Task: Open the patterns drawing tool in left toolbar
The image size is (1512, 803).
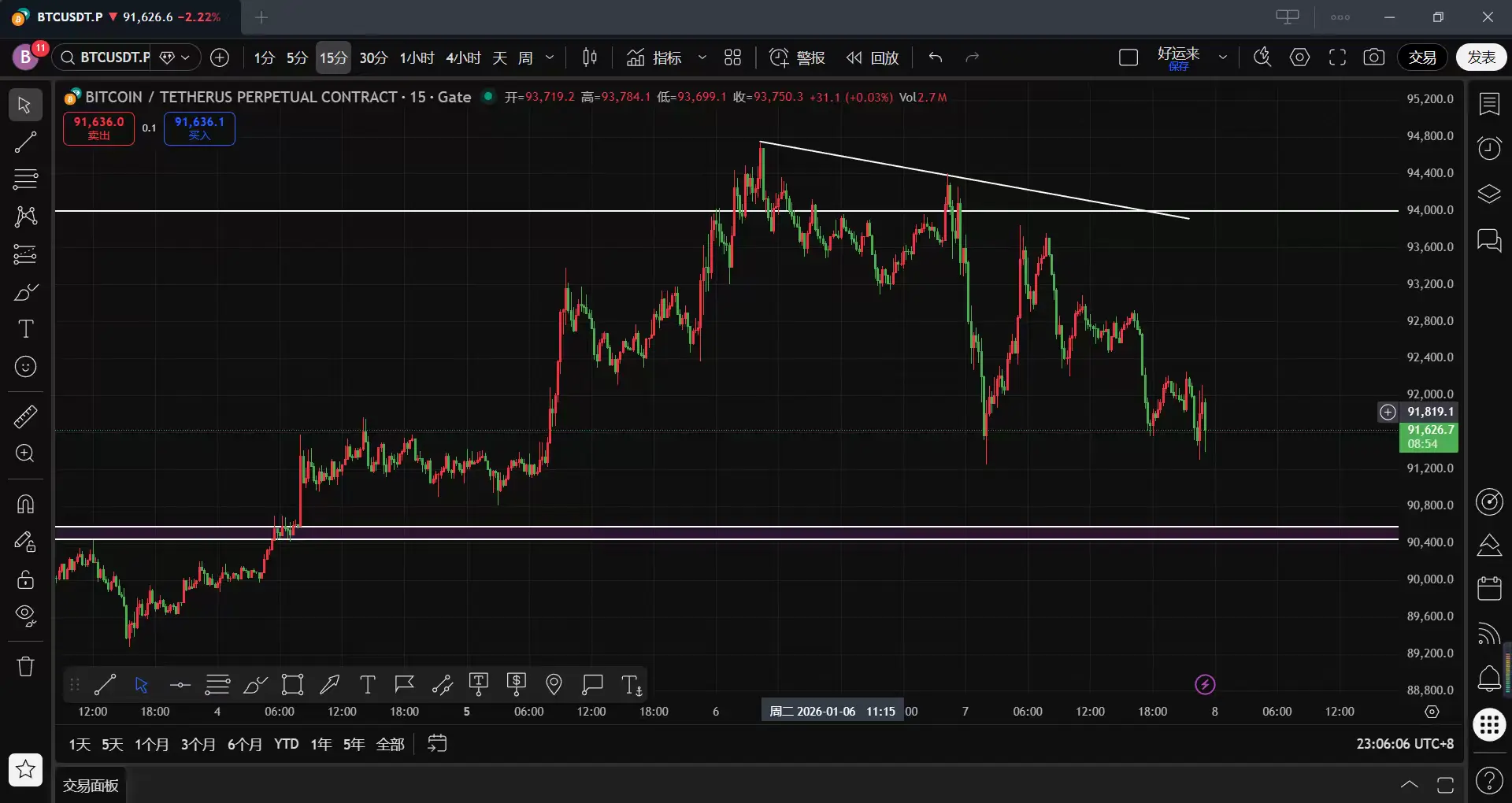Action: click(25, 216)
